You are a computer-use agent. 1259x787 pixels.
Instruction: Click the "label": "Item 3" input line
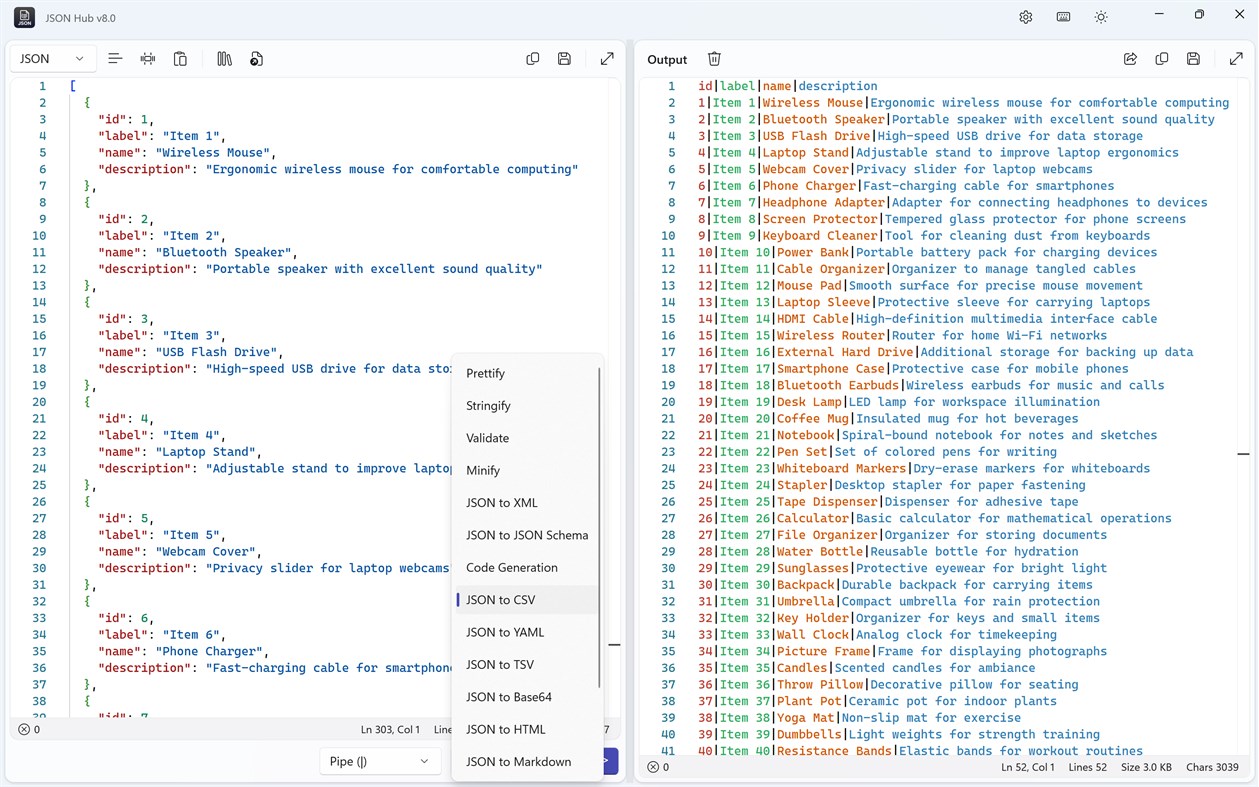point(162,335)
